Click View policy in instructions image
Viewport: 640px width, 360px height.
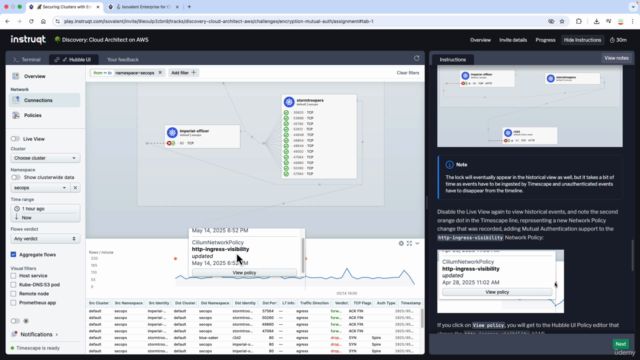click(497, 292)
